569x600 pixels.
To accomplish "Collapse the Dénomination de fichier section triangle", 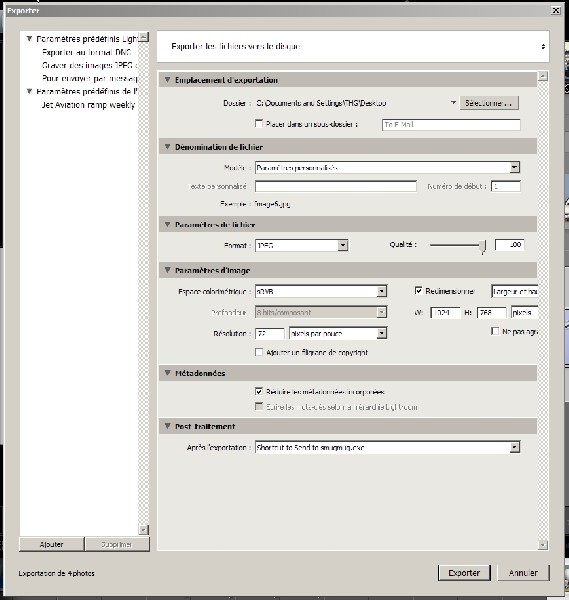I will pyautogui.click(x=167, y=147).
